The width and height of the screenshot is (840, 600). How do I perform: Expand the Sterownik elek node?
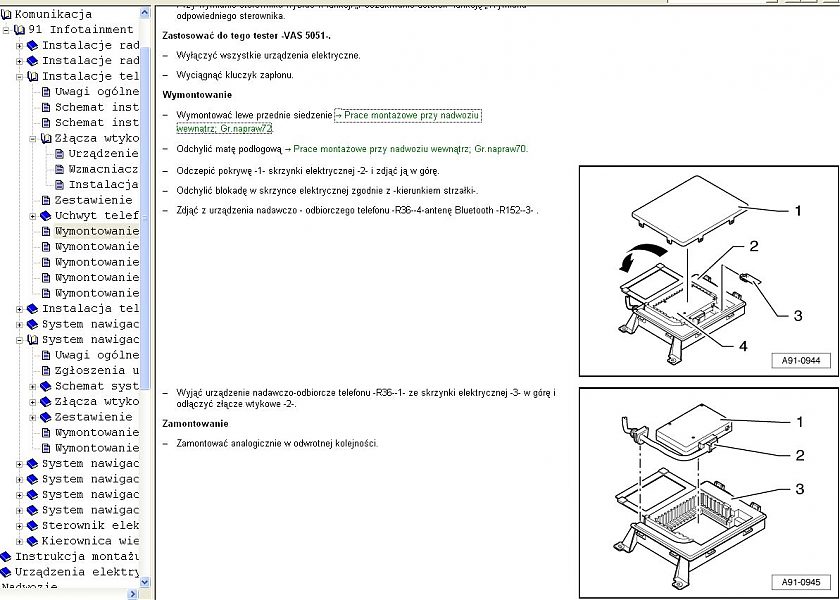pyautogui.click(x=19, y=526)
